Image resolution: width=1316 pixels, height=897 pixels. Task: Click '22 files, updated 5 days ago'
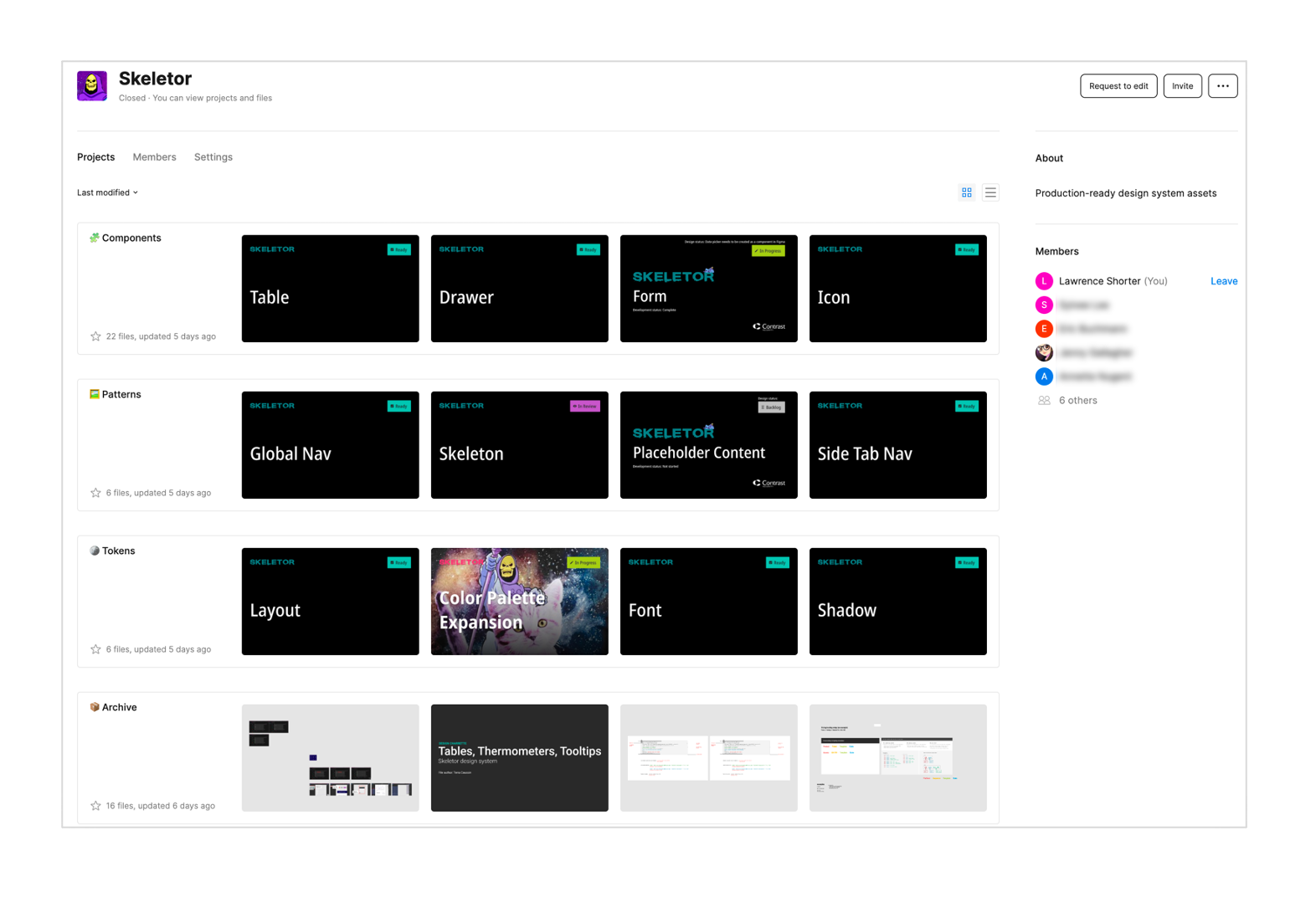click(161, 336)
